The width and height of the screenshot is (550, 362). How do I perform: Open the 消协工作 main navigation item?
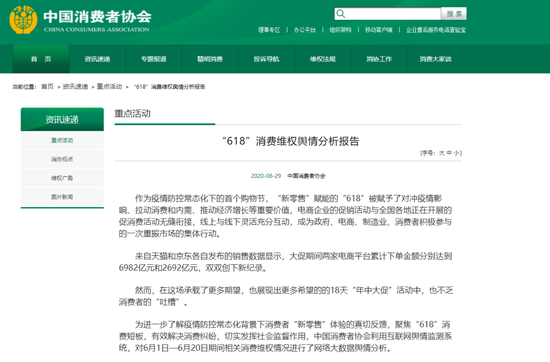click(379, 59)
